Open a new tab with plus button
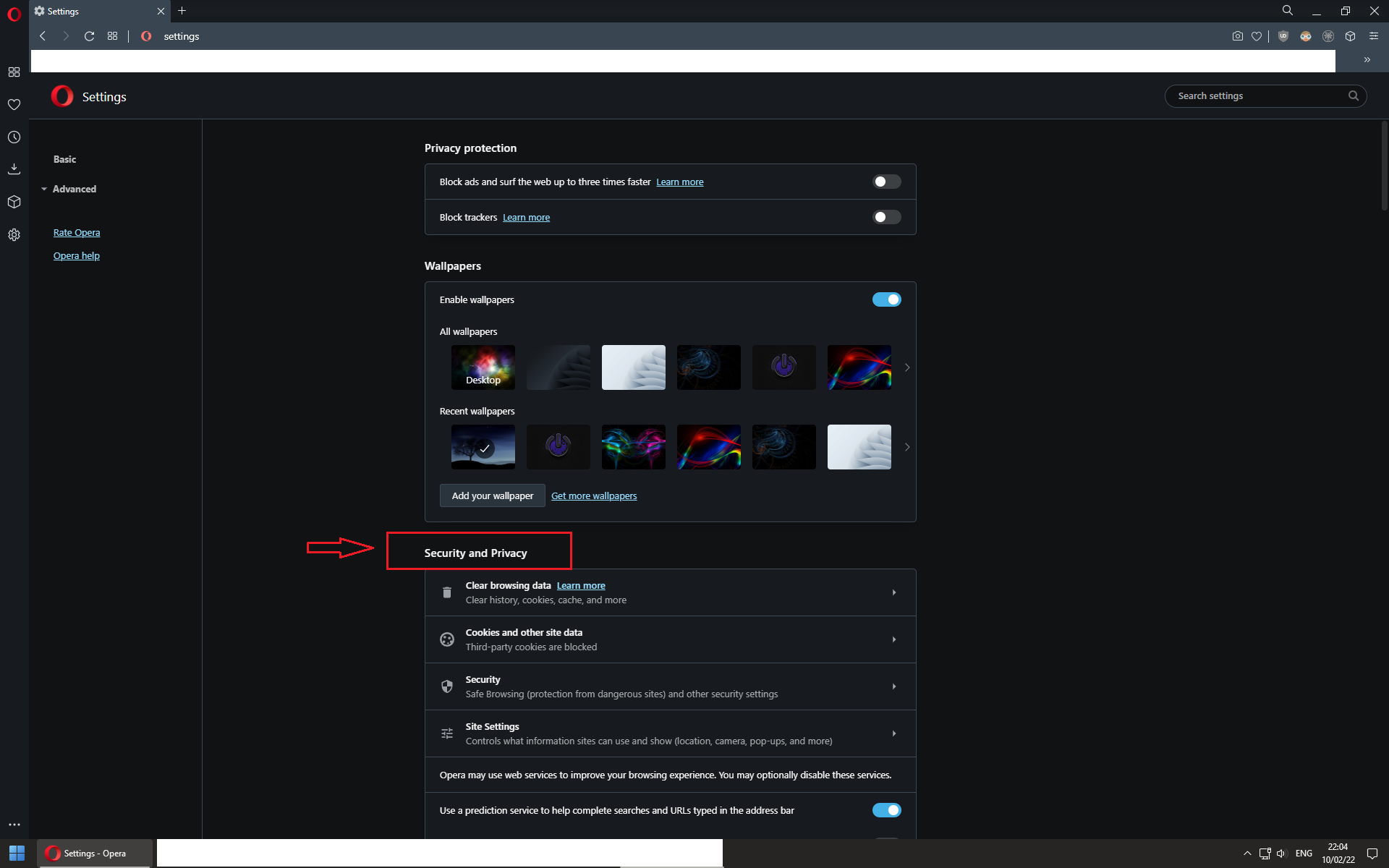This screenshot has height=868, width=1389. point(182,11)
